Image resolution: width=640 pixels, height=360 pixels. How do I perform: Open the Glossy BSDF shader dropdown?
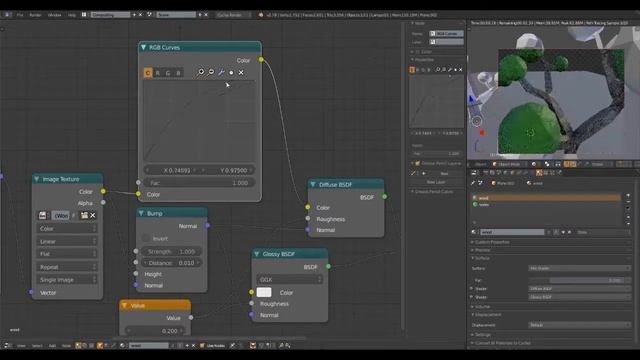(x=579, y=297)
